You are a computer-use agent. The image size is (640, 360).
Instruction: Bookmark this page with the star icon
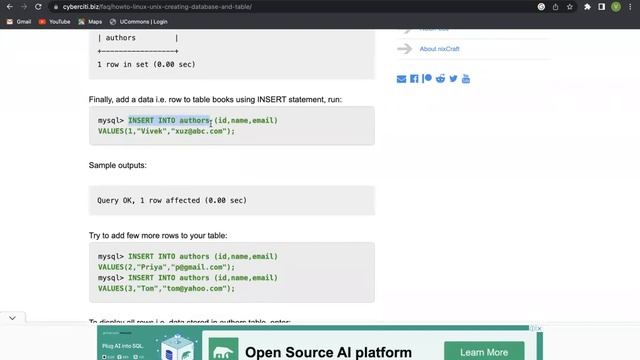pyautogui.click(x=570, y=7)
